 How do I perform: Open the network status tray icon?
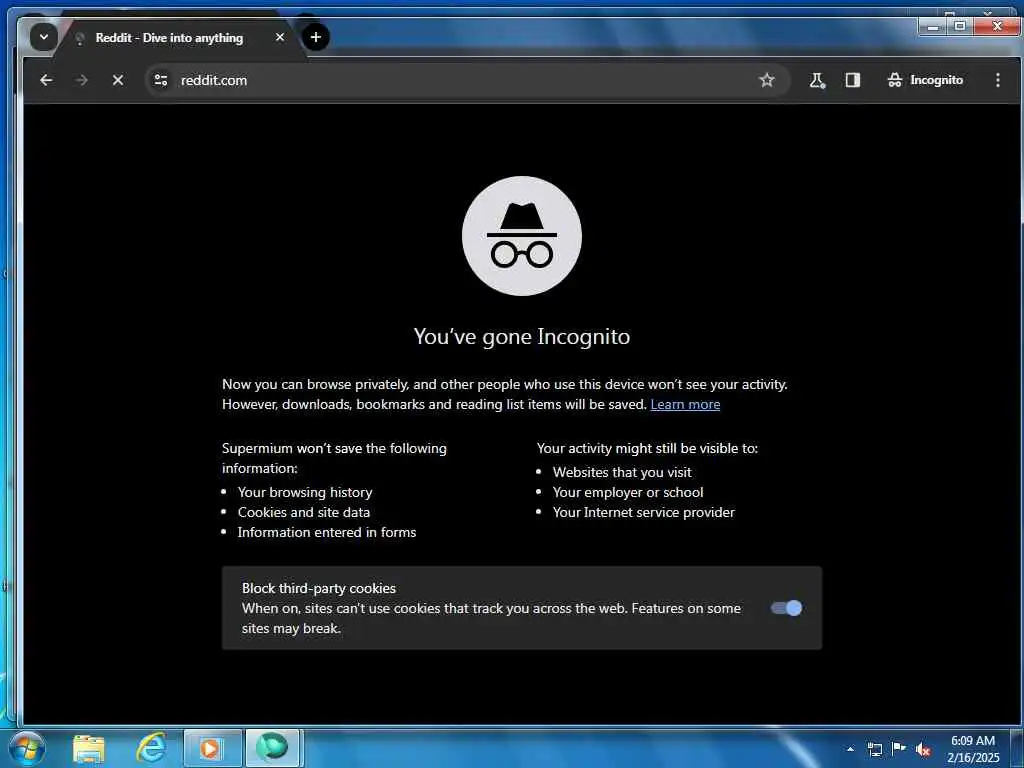pyautogui.click(x=874, y=749)
